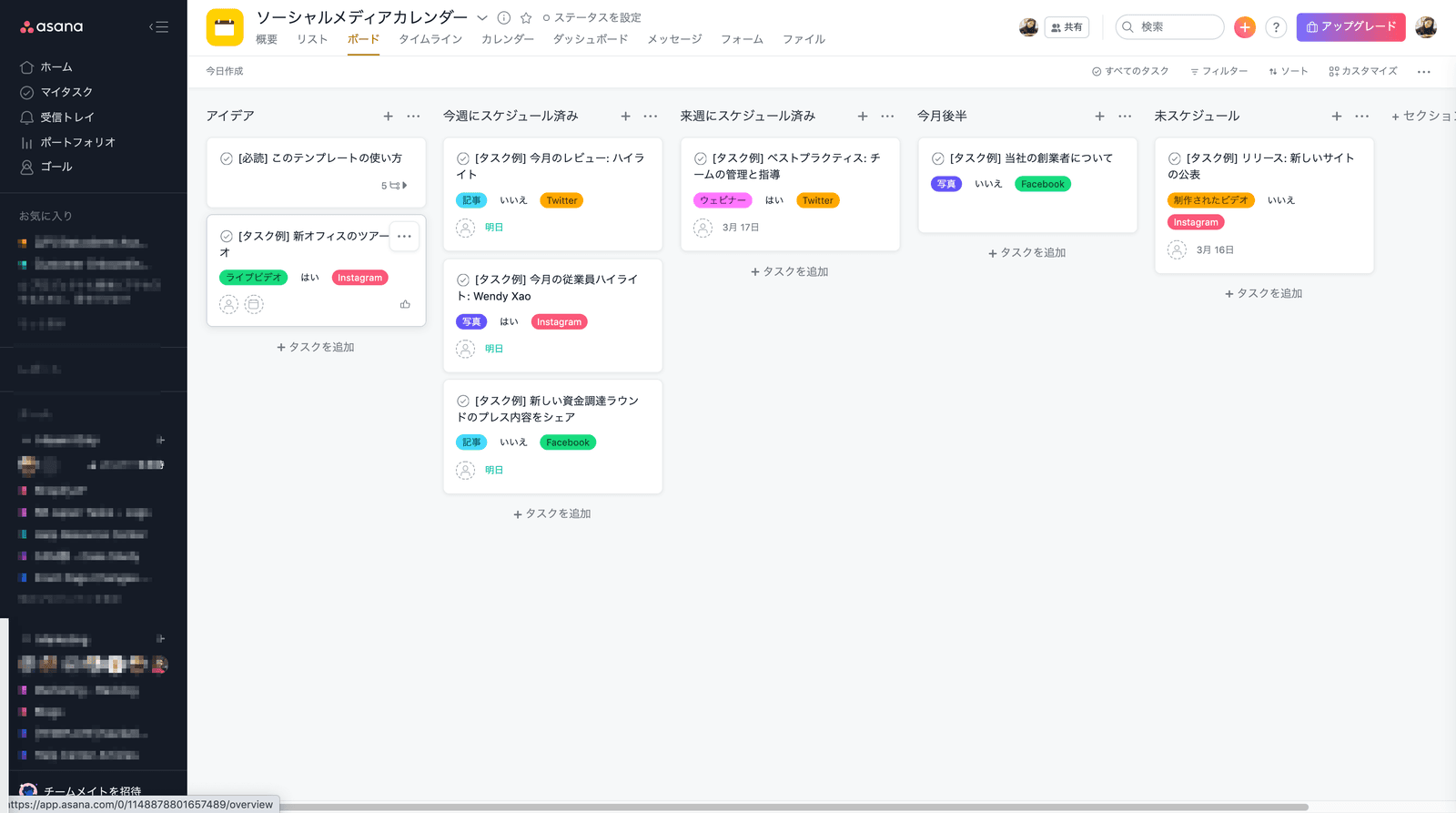Open the inbox 受信トレイ in the sidebar

point(66,117)
